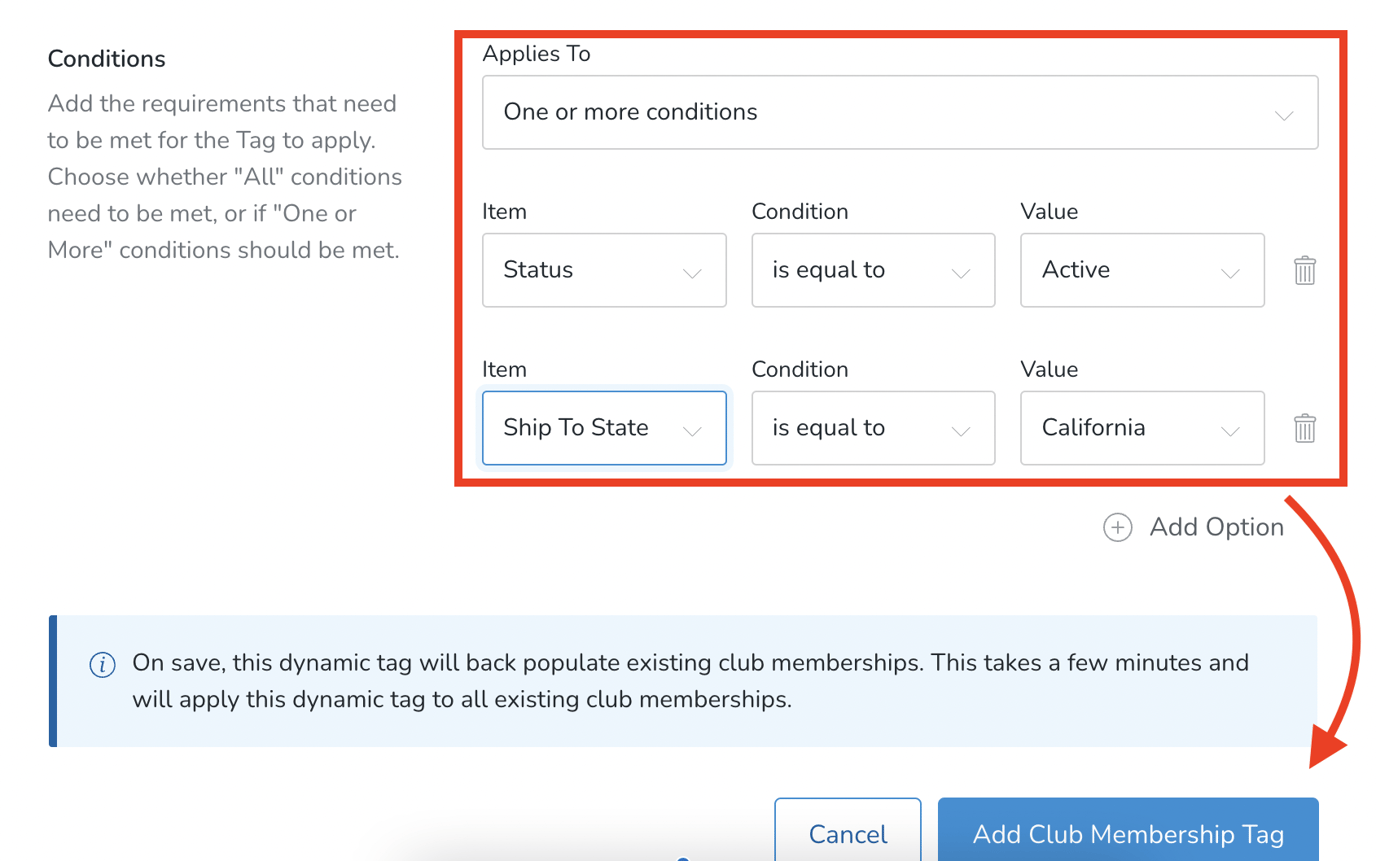Delete the Ship To State condition via trash icon
Screen dimensions: 1376x861
1303,428
